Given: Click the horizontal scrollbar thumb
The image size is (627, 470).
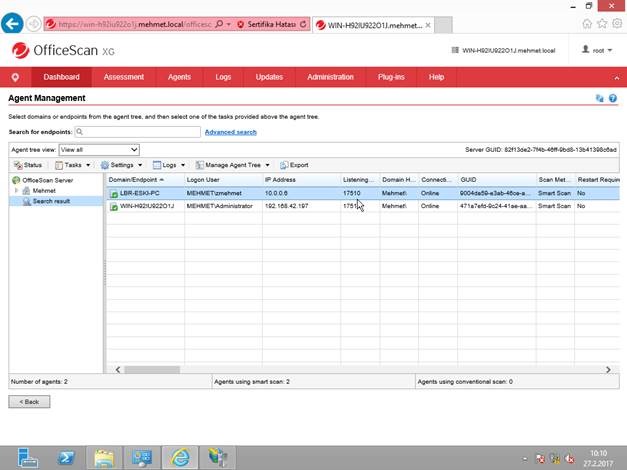Looking at the screenshot, I should point(152,370).
